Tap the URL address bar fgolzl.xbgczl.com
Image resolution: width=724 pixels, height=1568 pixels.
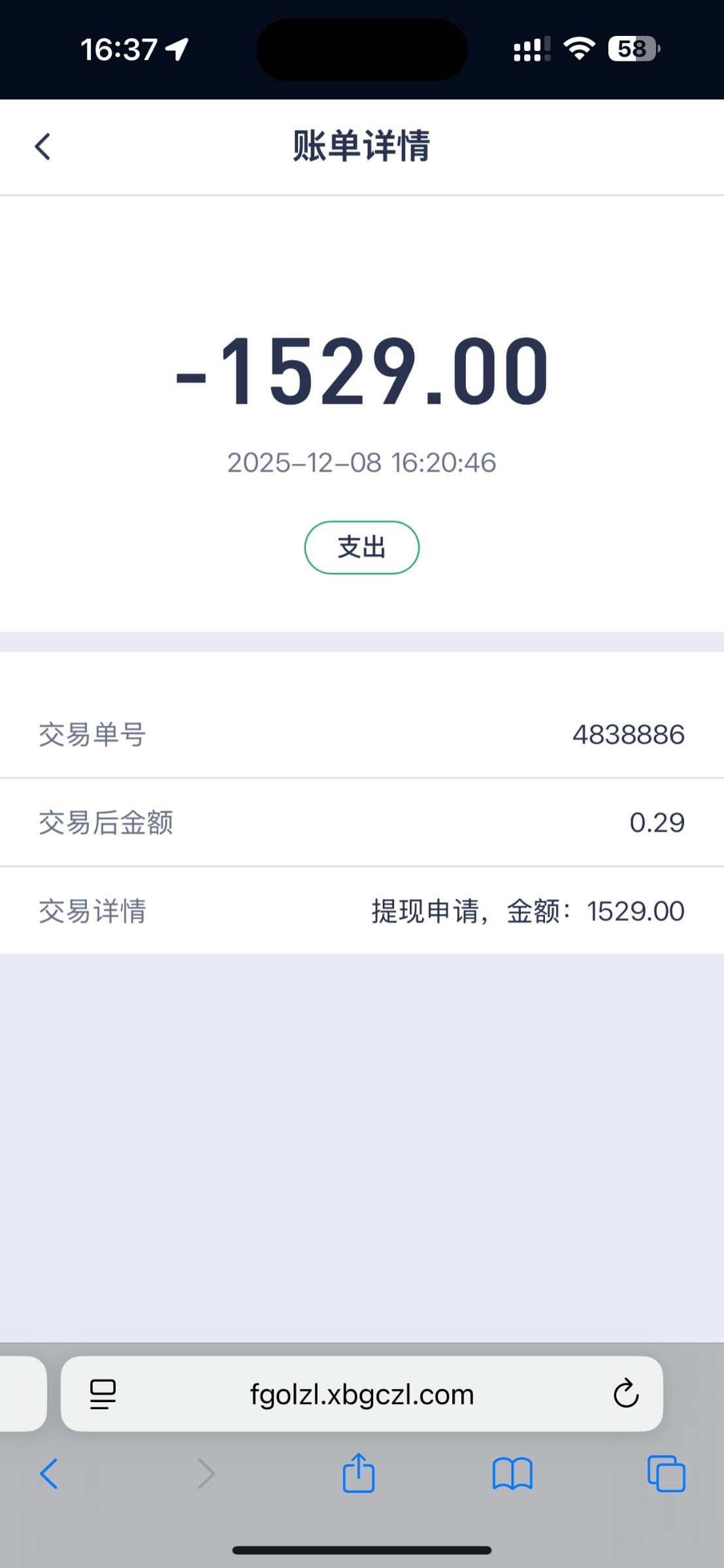coord(361,1394)
